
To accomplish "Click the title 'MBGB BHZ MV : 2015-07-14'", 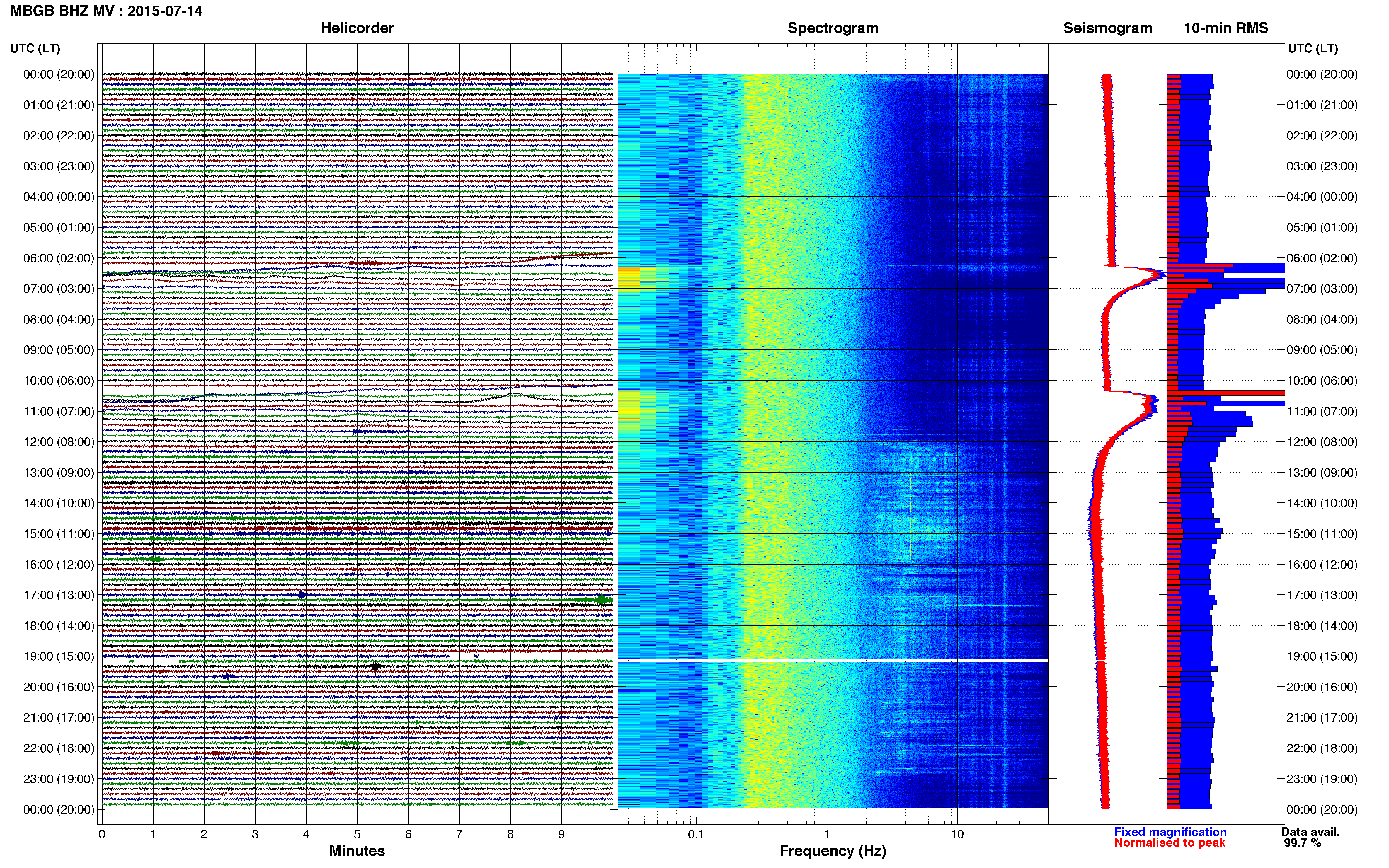I will click(106, 11).
